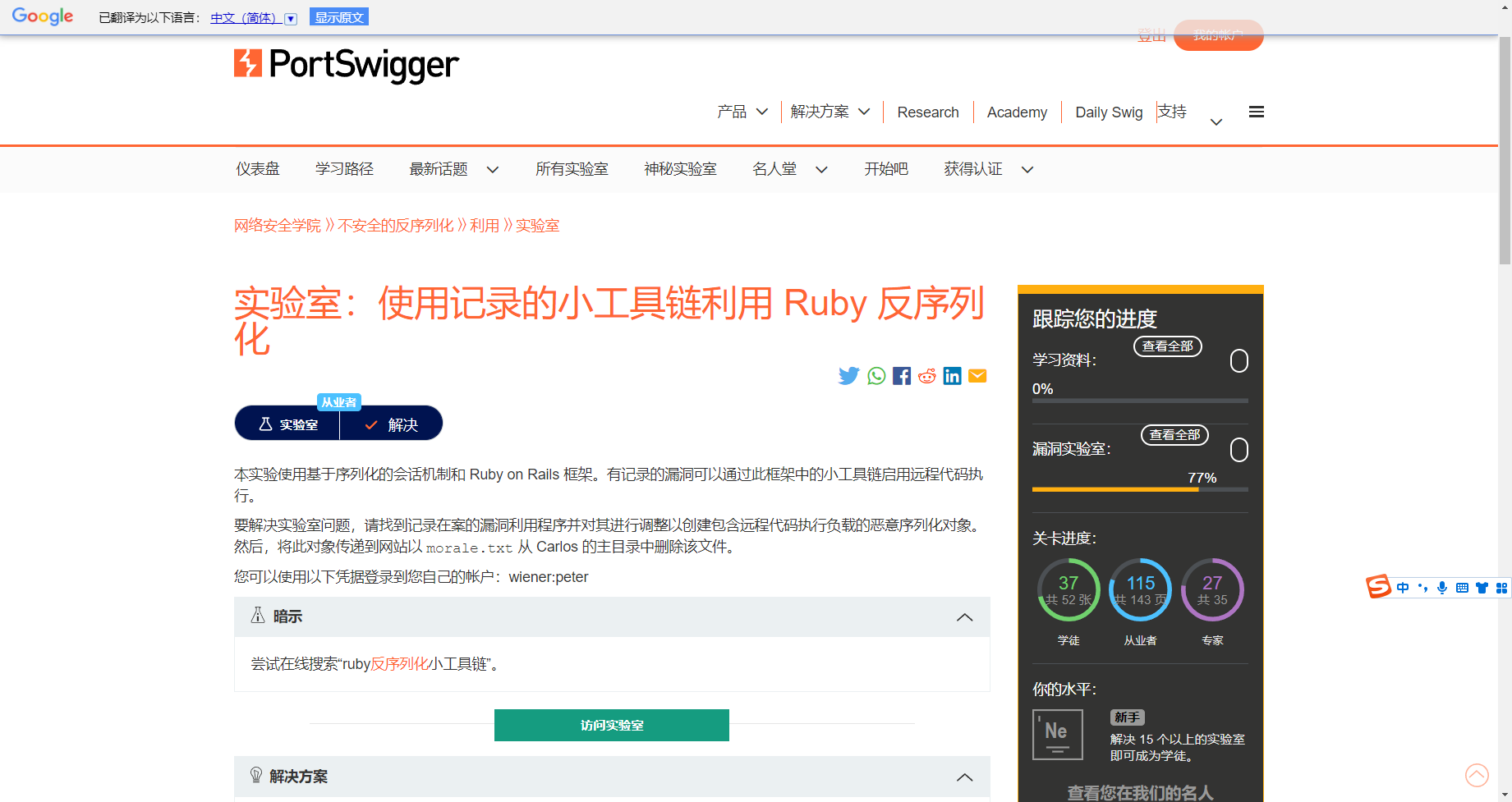Expand the 产品 products menu
Image resolution: width=1512 pixels, height=802 pixels.
pyautogui.click(x=762, y=112)
